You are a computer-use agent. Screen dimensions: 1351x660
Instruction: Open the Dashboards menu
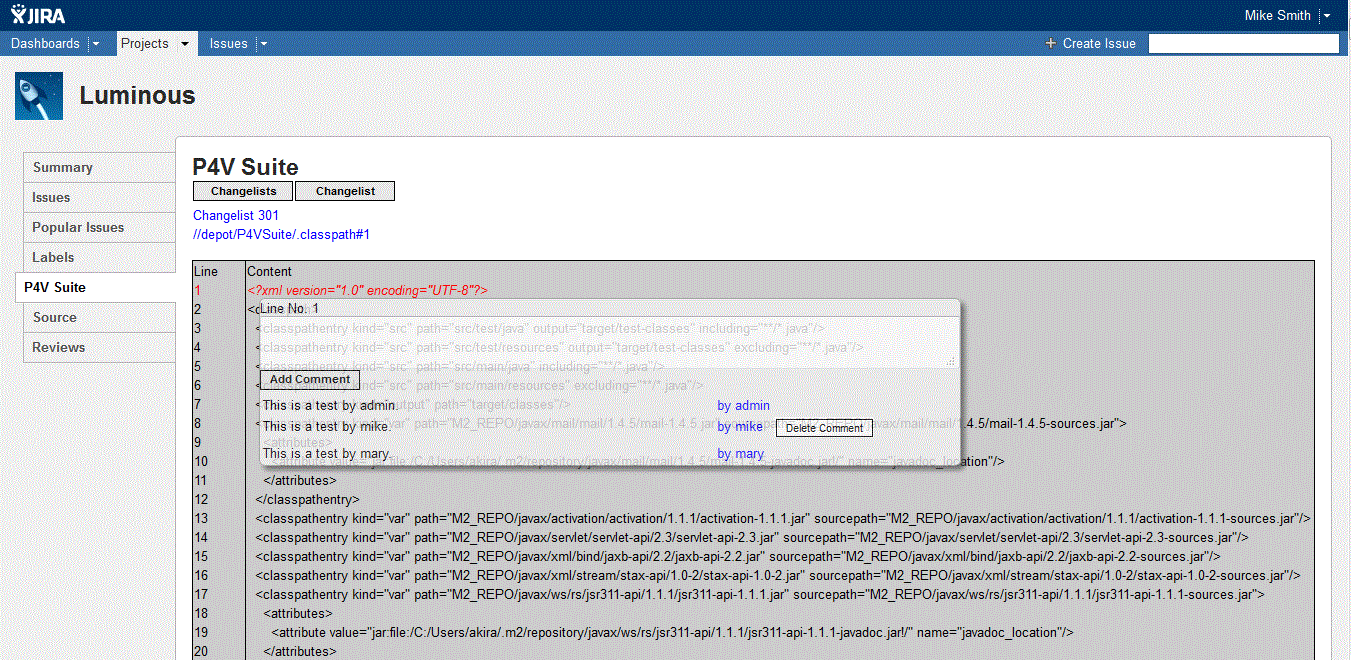[45, 44]
